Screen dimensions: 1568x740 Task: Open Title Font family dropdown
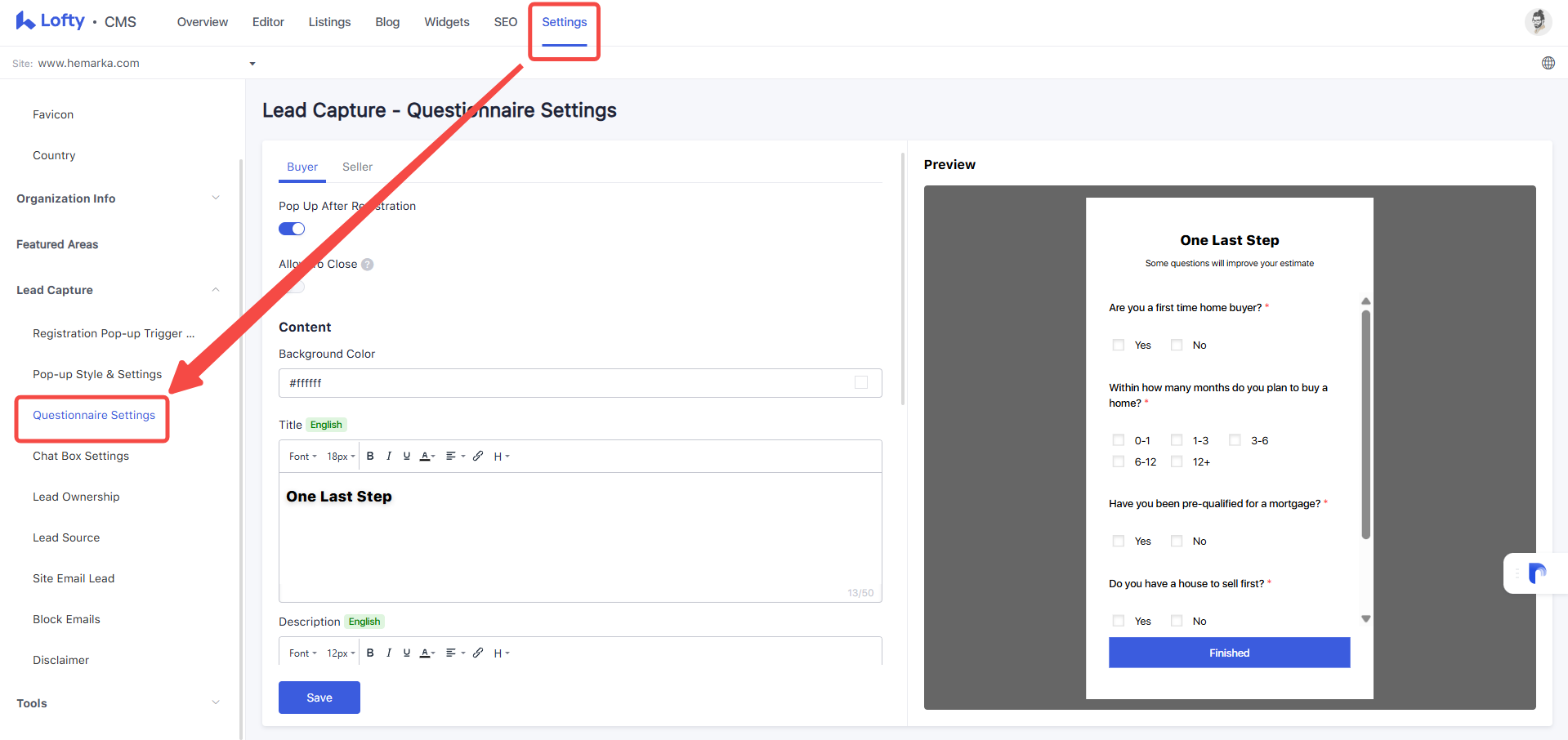point(302,457)
